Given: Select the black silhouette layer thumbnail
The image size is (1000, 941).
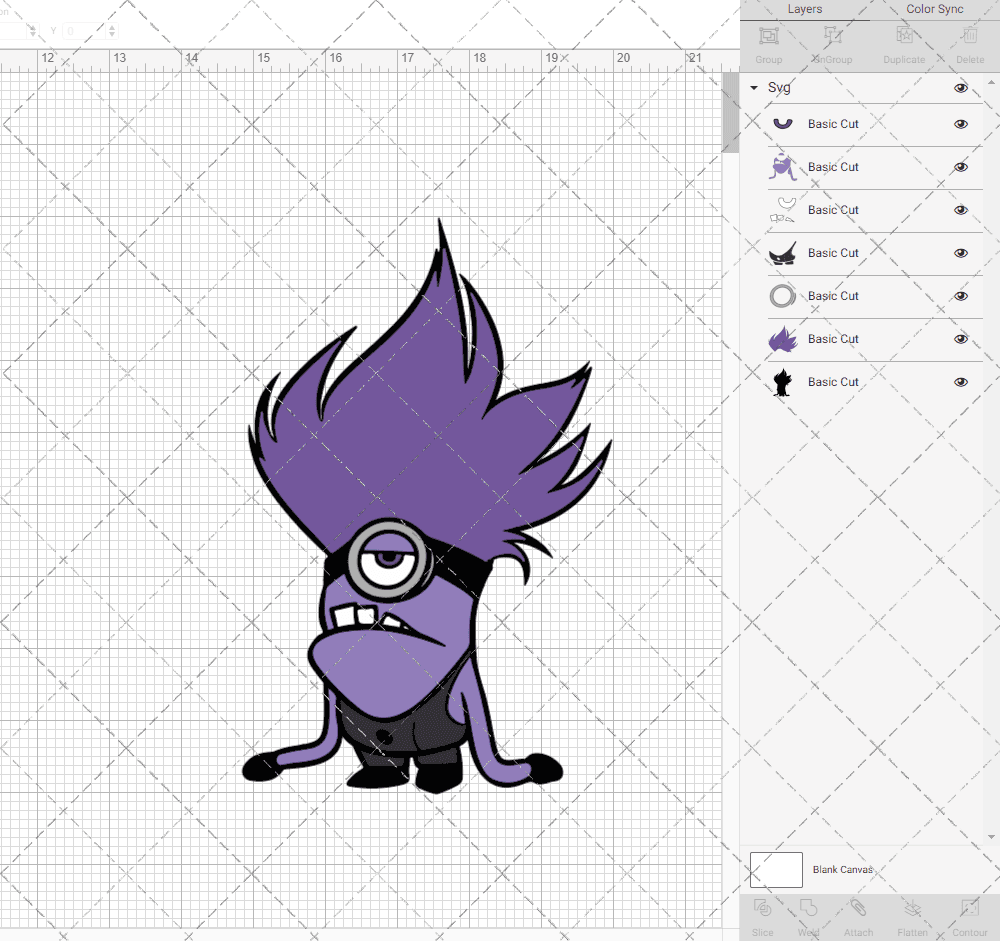Looking at the screenshot, I should 783,382.
